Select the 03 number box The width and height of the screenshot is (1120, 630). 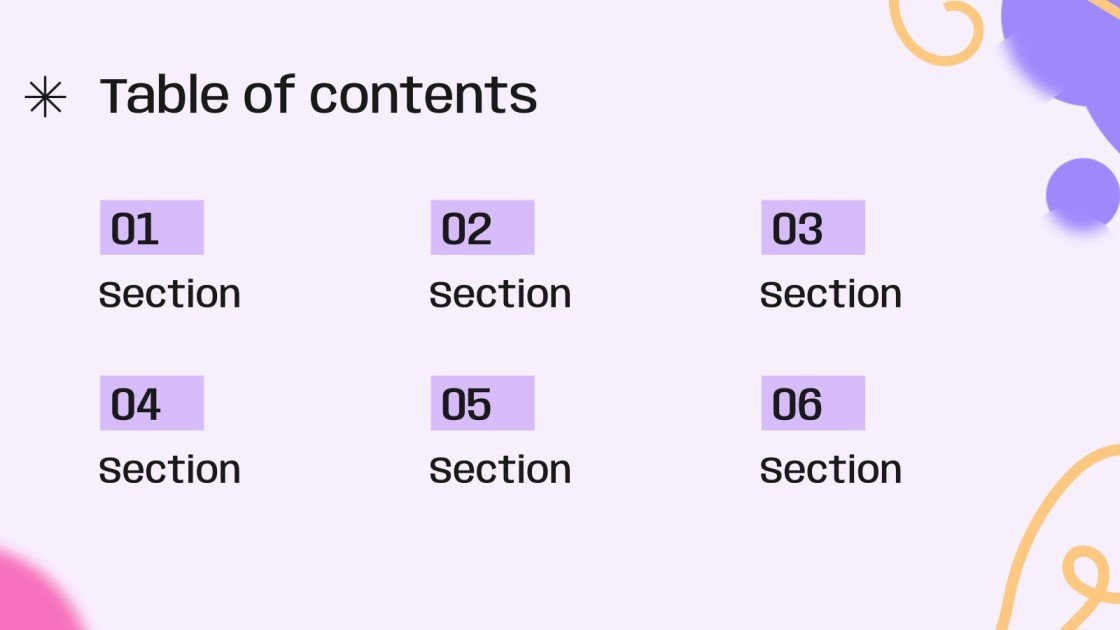(x=812, y=228)
